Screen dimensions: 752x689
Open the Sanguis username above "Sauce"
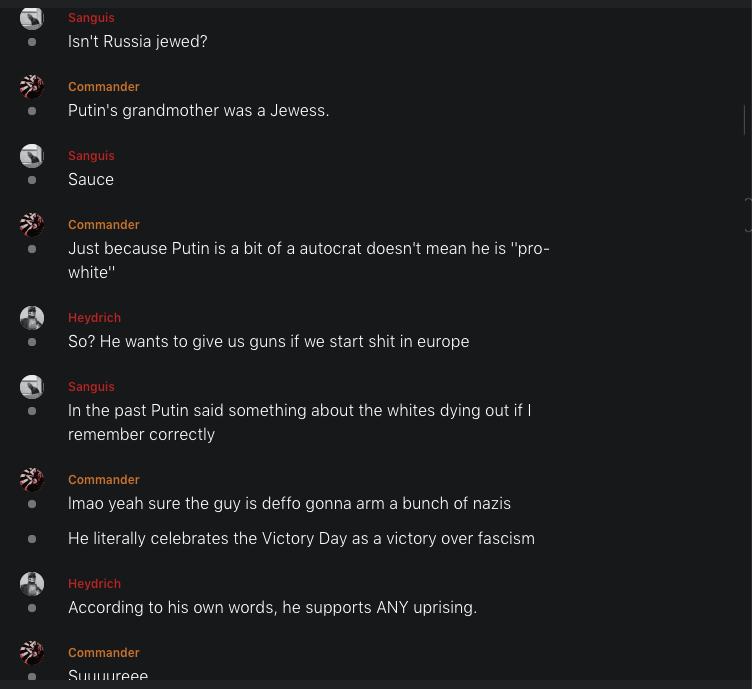click(91, 156)
